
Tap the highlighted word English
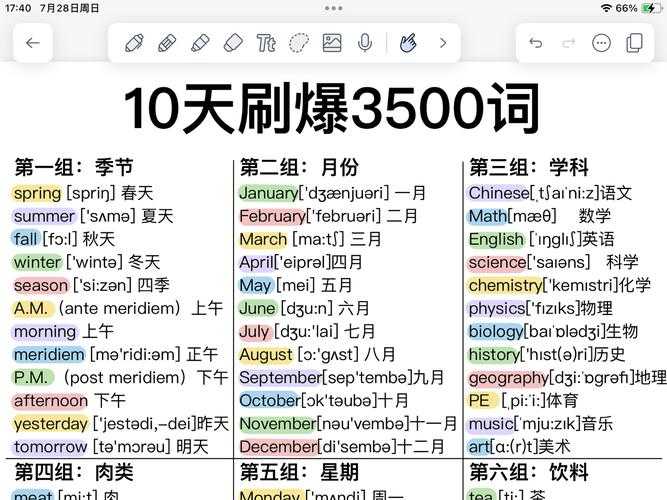496,239
